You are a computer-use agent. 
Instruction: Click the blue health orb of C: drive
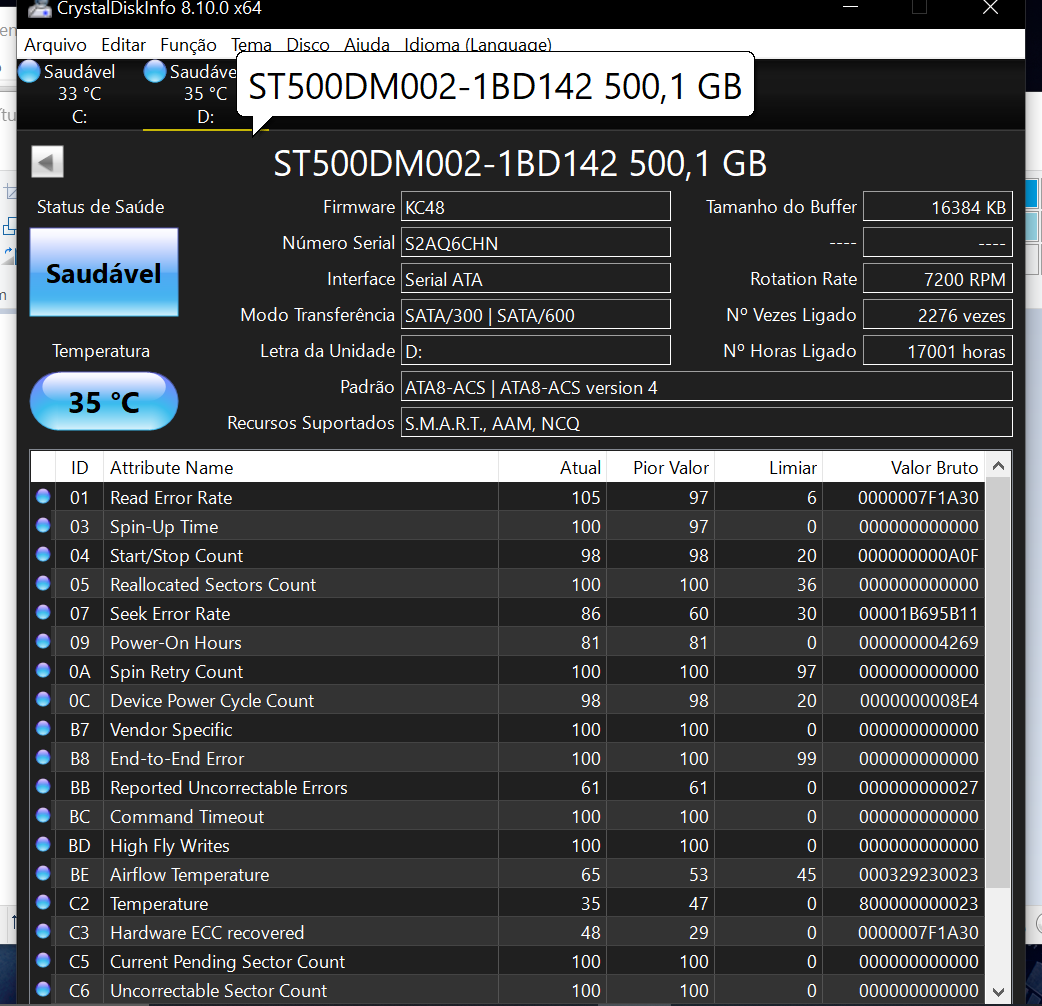click(x=29, y=71)
